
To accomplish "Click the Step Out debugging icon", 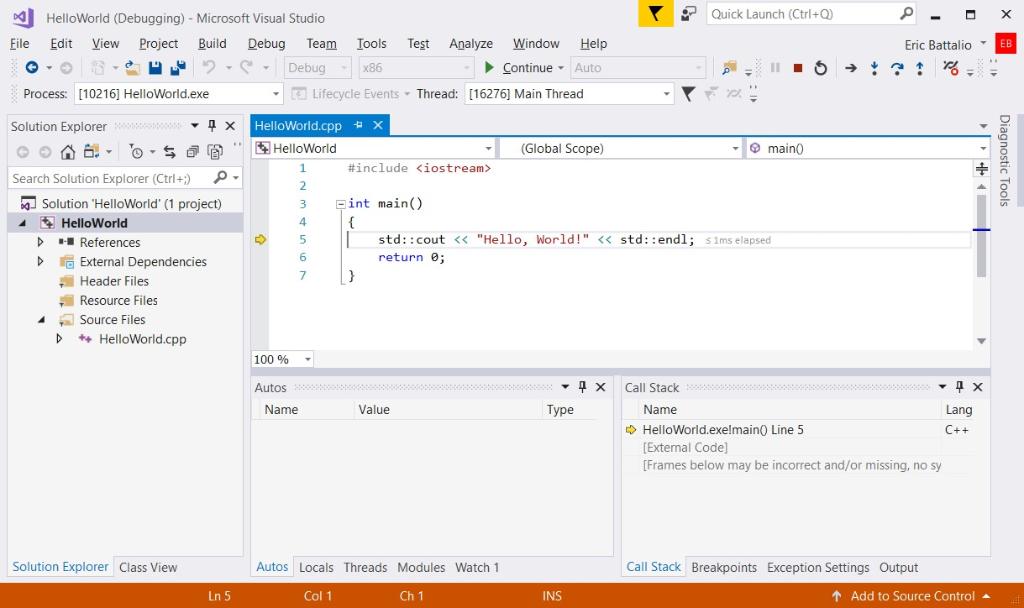I will 920,69.
